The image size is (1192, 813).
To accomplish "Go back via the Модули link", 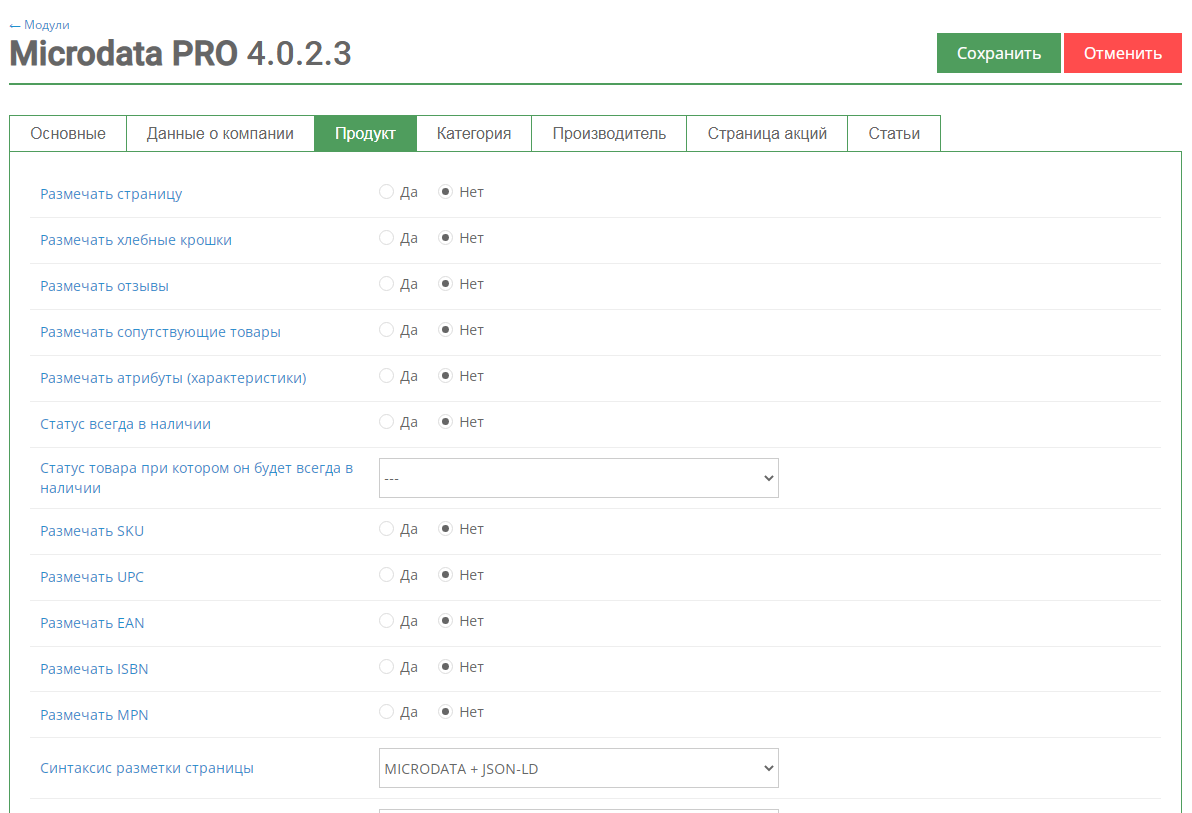I will click(x=40, y=25).
